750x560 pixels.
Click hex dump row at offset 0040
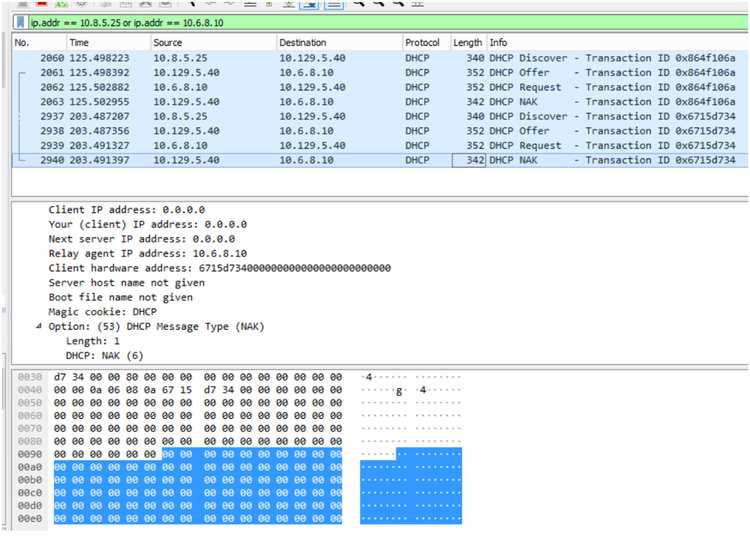tap(200, 390)
